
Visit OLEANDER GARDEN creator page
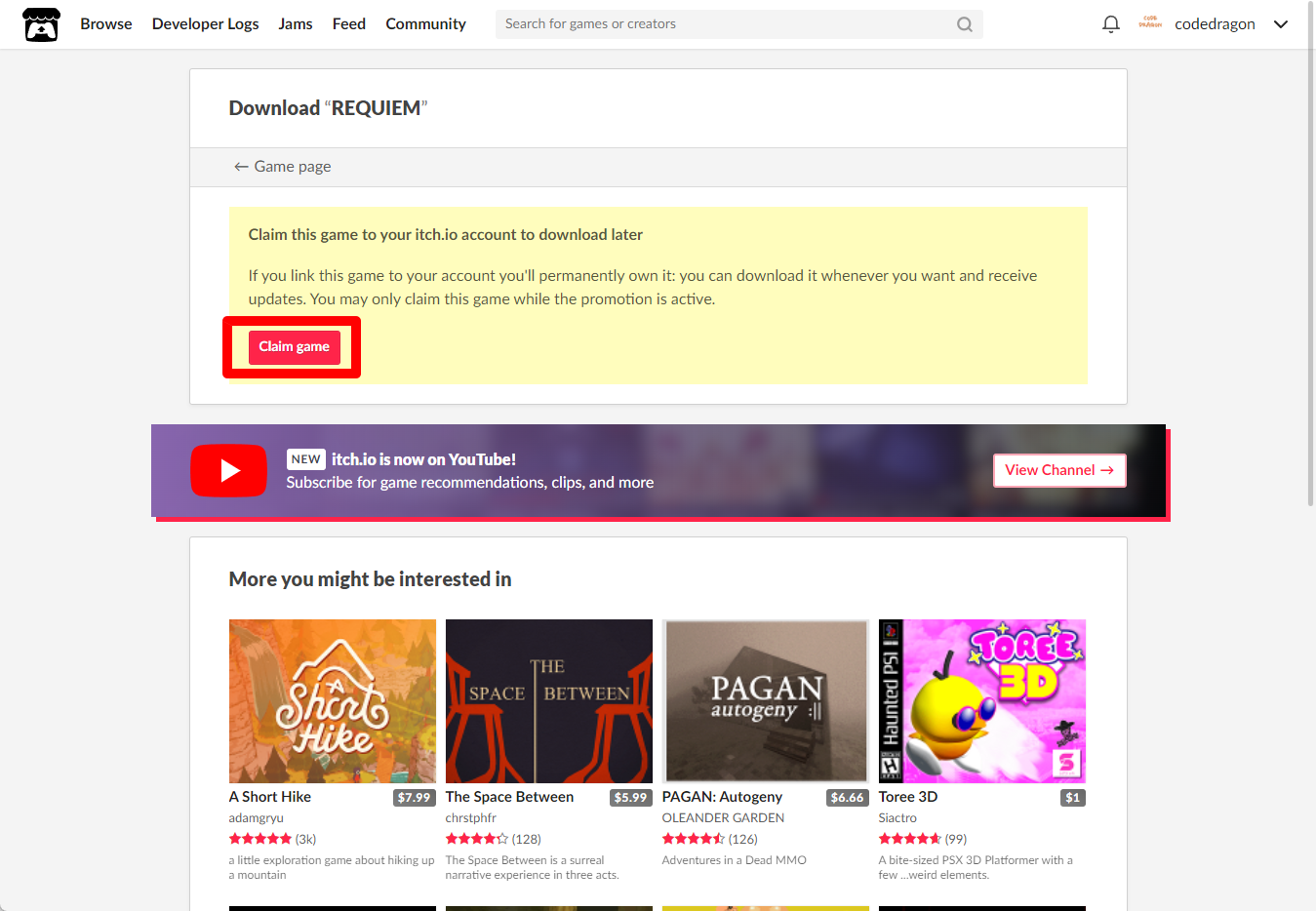tap(723, 818)
